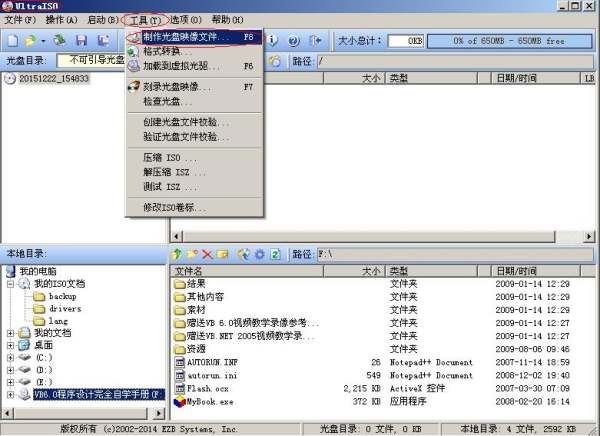Expand the VB6.0程序设计 CD drive node
This screenshot has height=436, width=600.
[x=10, y=394]
